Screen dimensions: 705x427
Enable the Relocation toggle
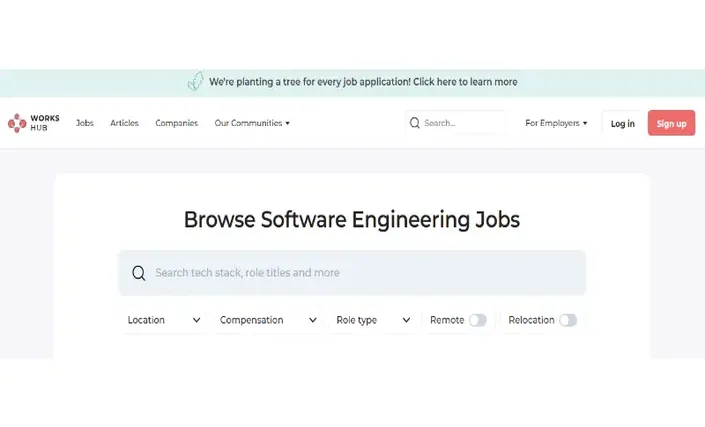click(568, 320)
